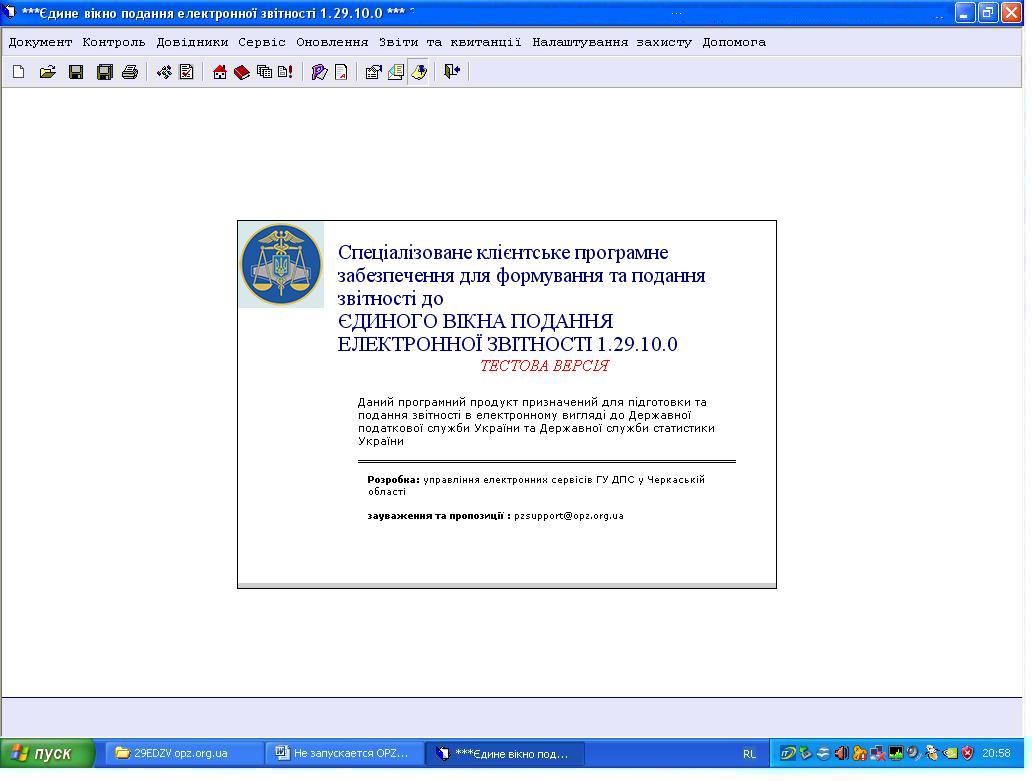Save all with the double floppy icon

click(105, 72)
